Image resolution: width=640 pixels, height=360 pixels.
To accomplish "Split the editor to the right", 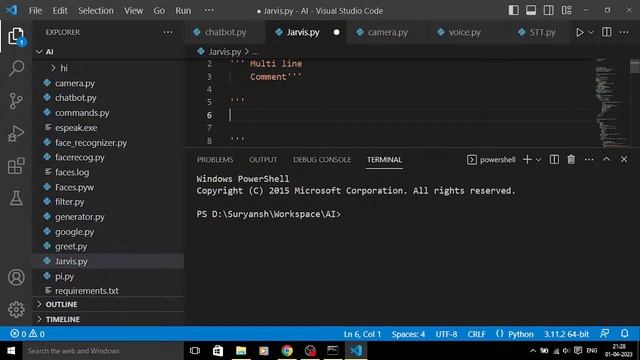I will pyautogui.click(x=607, y=32).
